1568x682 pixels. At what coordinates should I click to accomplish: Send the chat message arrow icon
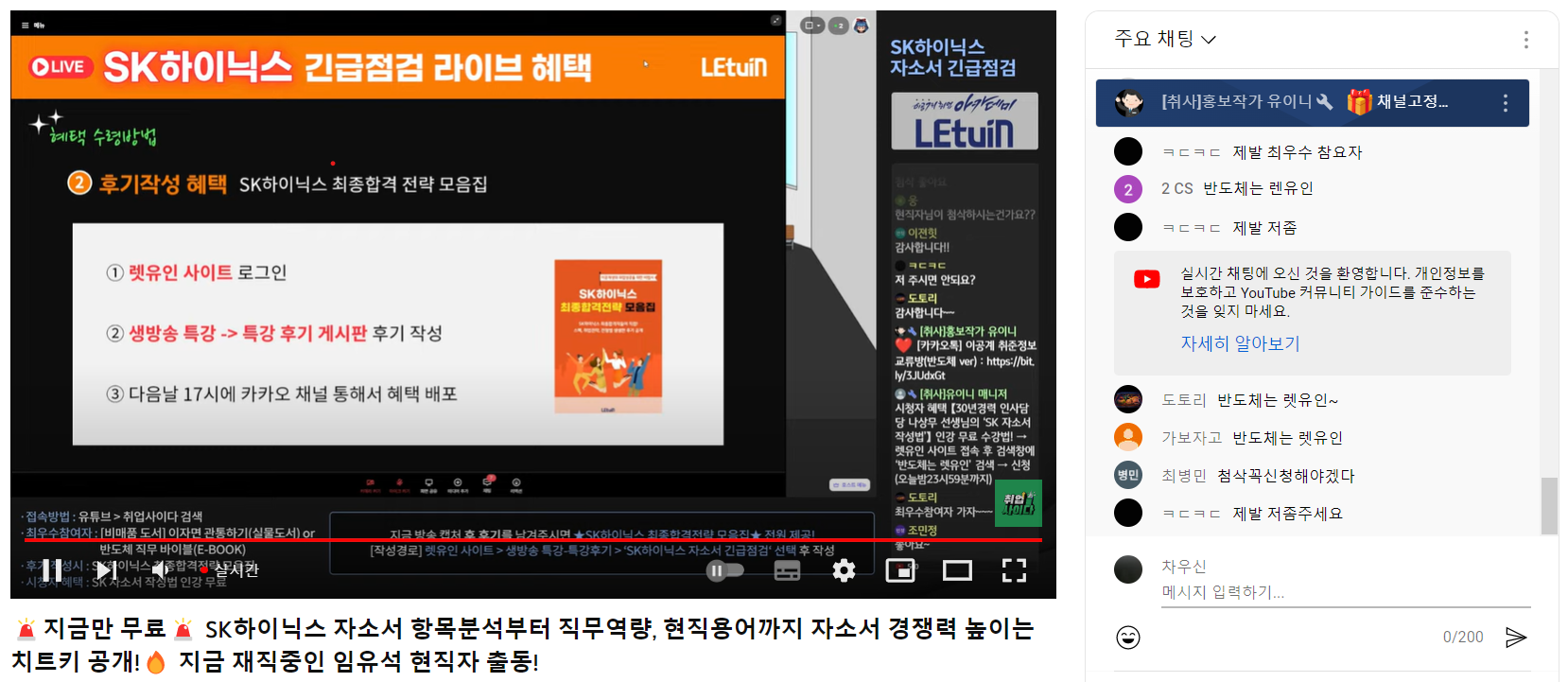tap(1516, 638)
